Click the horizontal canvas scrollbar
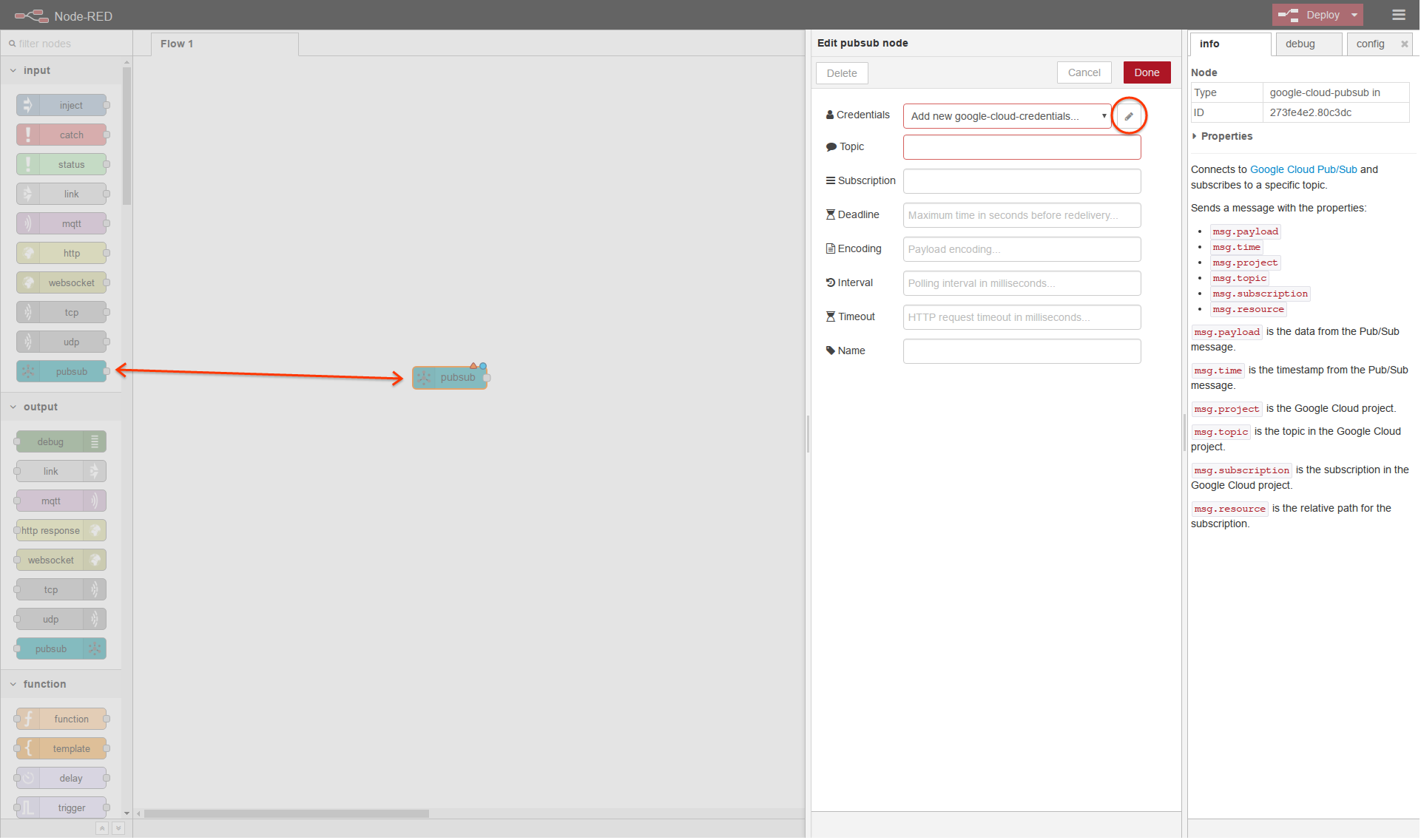The width and height of the screenshot is (1421, 840). coord(286,813)
